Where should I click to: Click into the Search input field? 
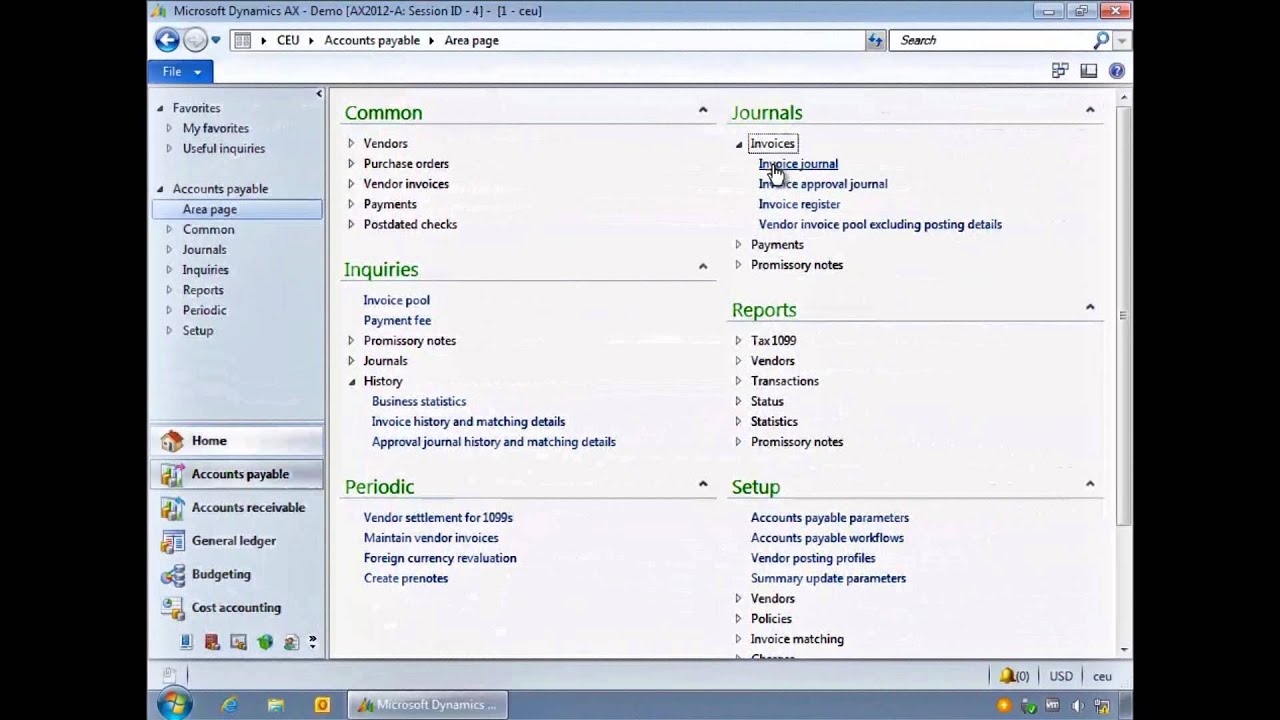(990, 40)
